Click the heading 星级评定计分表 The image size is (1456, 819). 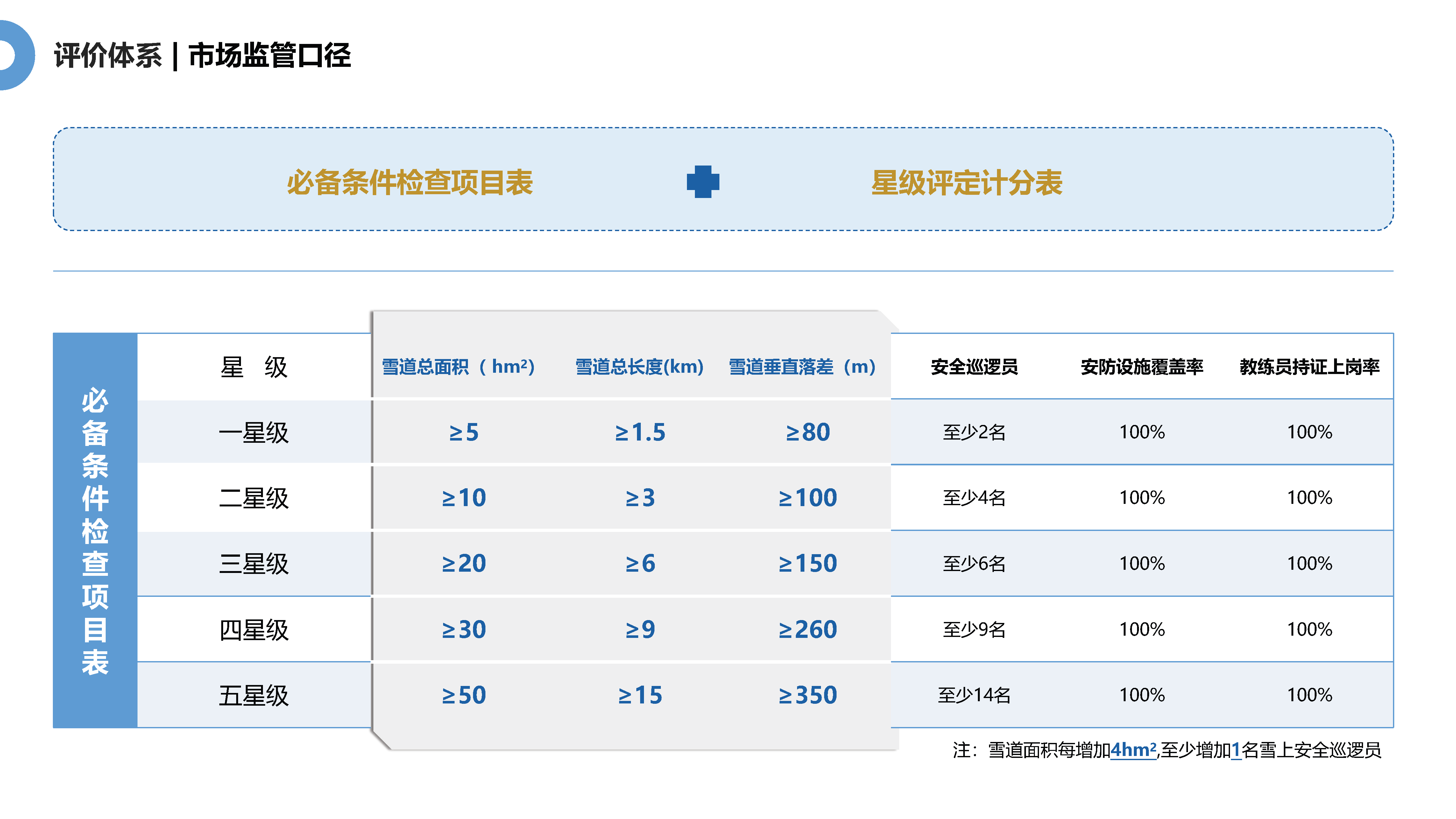point(966,183)
